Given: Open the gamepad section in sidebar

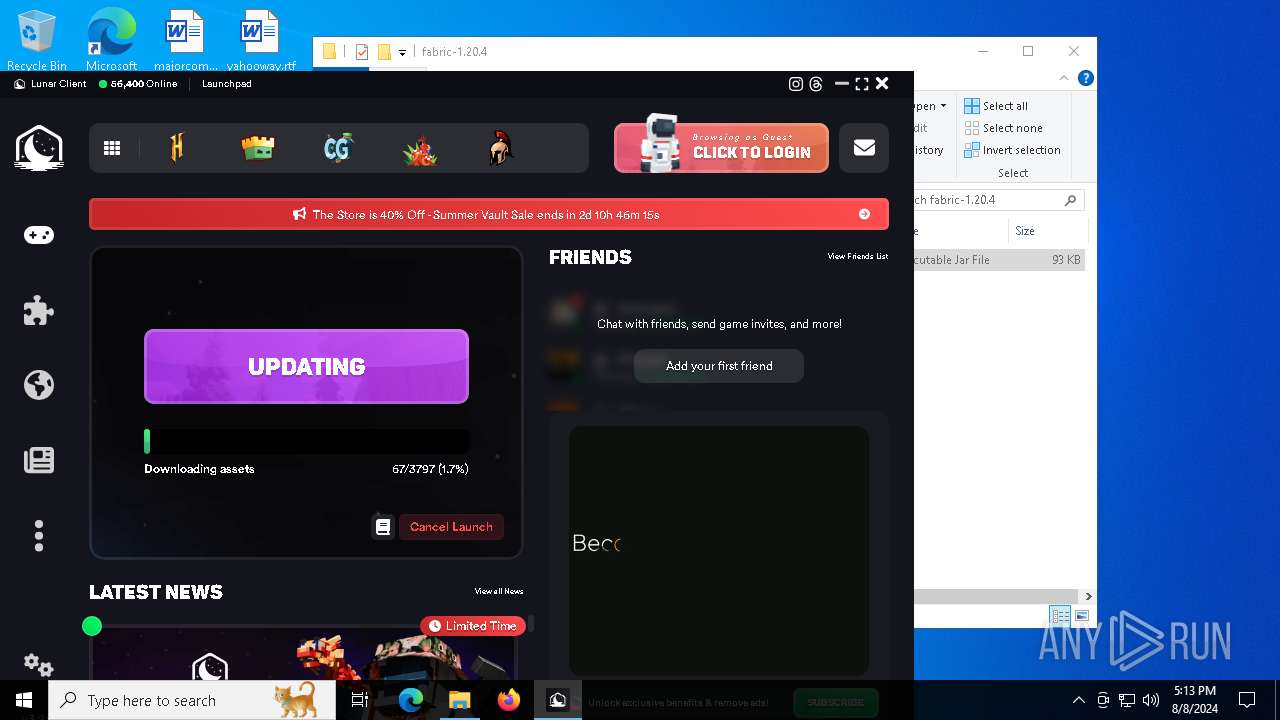Looking at the screenshot, I should point(39,235).
